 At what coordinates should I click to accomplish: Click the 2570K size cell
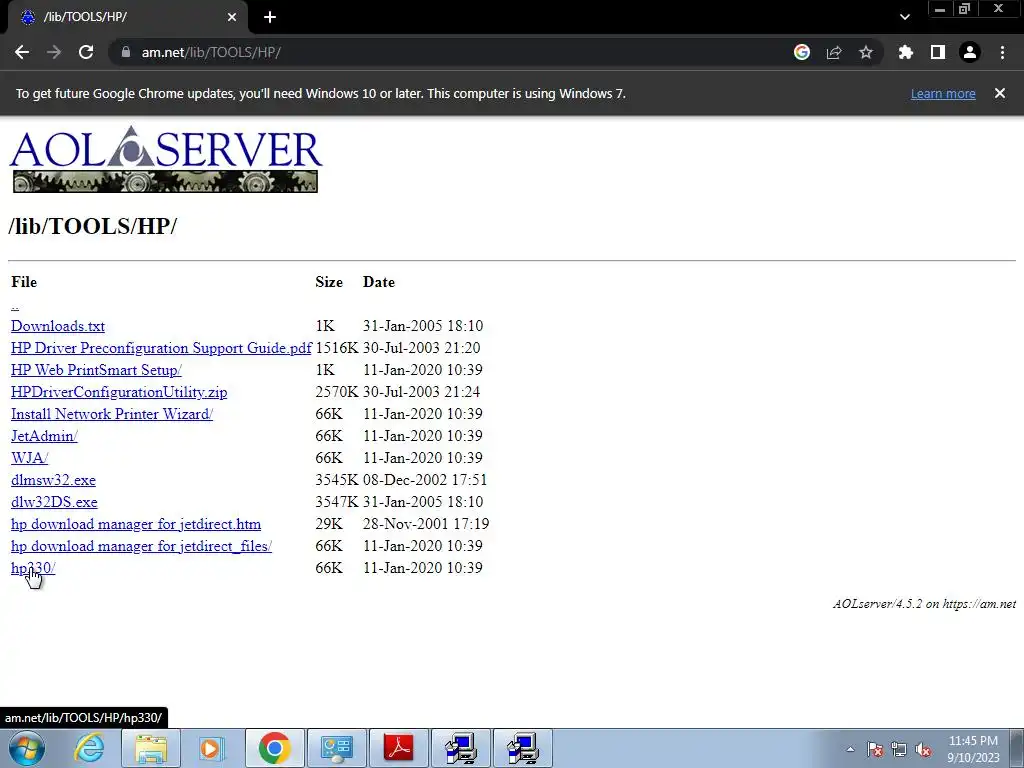point(336,392)
